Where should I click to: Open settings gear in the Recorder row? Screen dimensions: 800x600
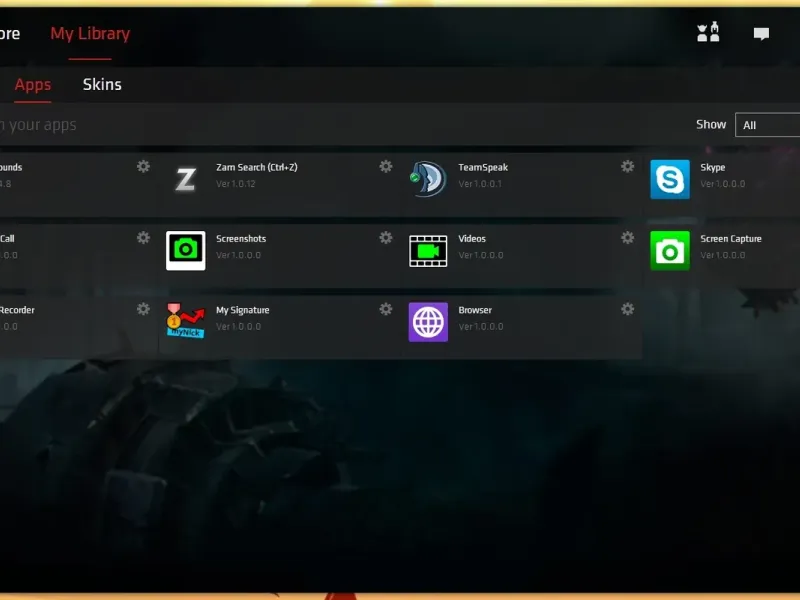coord(143,309)
